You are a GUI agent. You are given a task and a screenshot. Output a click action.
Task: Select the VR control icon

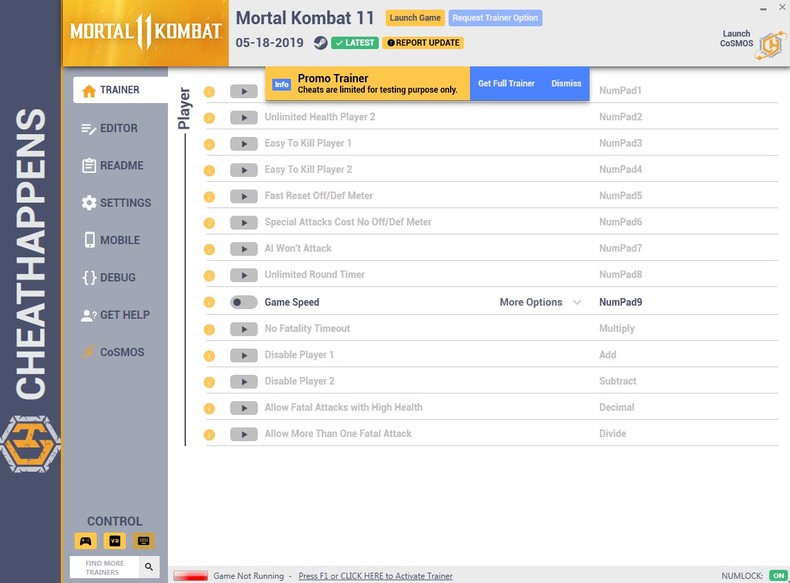(x=115, y=541)
